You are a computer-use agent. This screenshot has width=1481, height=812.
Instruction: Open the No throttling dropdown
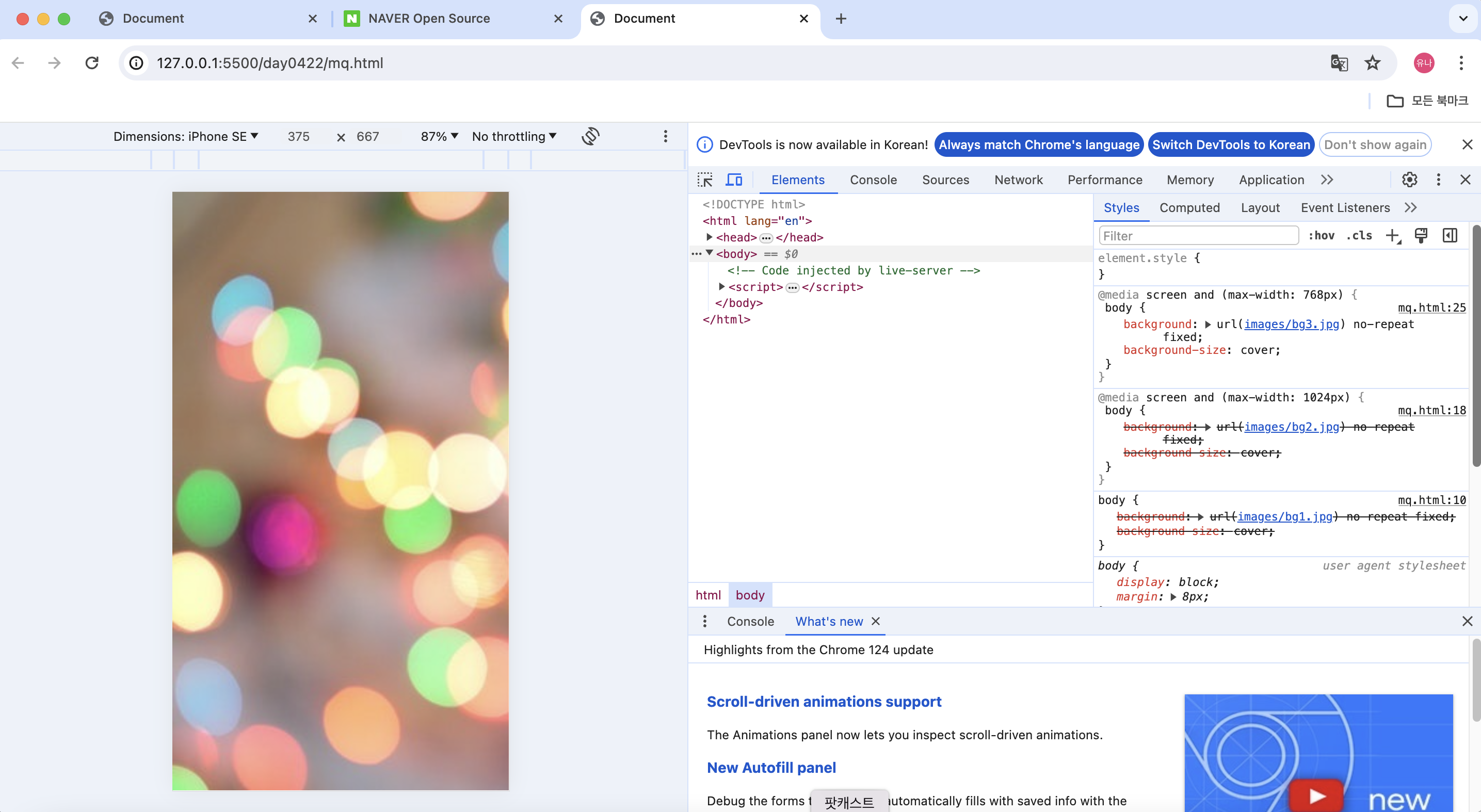[514, 136]
